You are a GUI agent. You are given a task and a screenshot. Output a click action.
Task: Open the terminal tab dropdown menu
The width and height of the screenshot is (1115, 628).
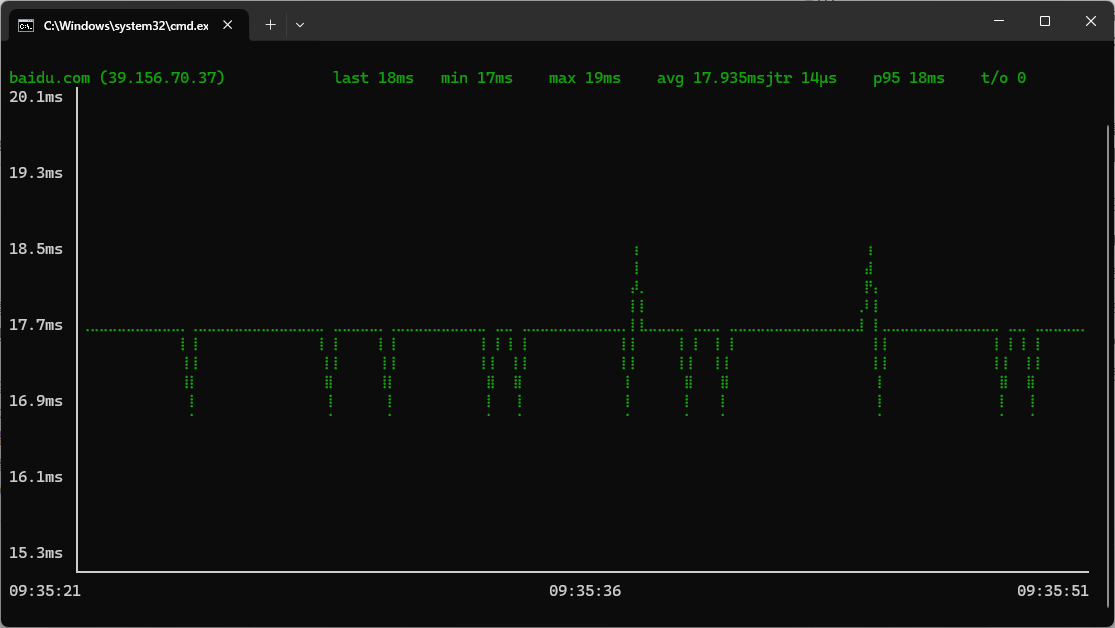click(x=299, y=24)
